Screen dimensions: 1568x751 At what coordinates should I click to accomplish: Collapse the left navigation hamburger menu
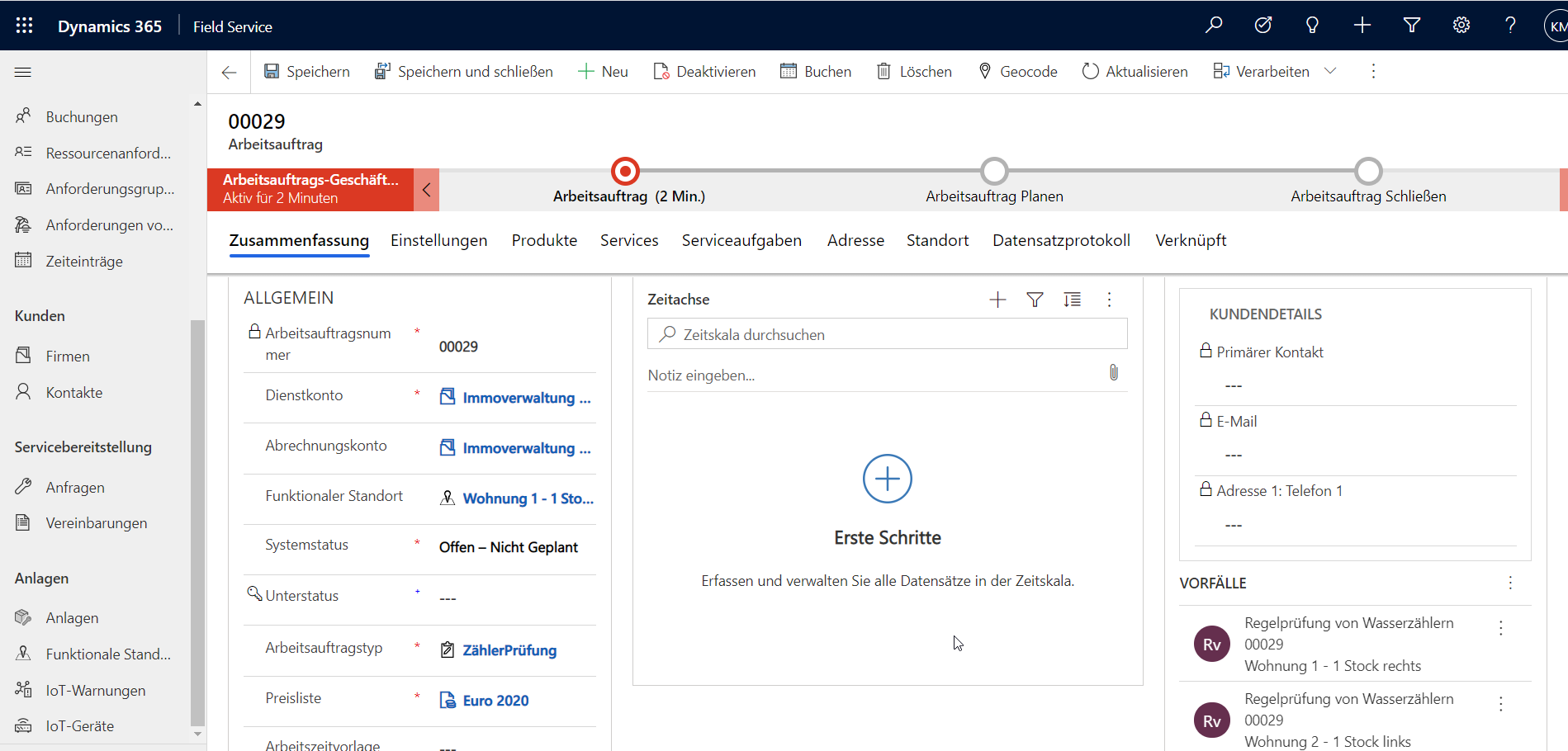[x=23, y=73]
